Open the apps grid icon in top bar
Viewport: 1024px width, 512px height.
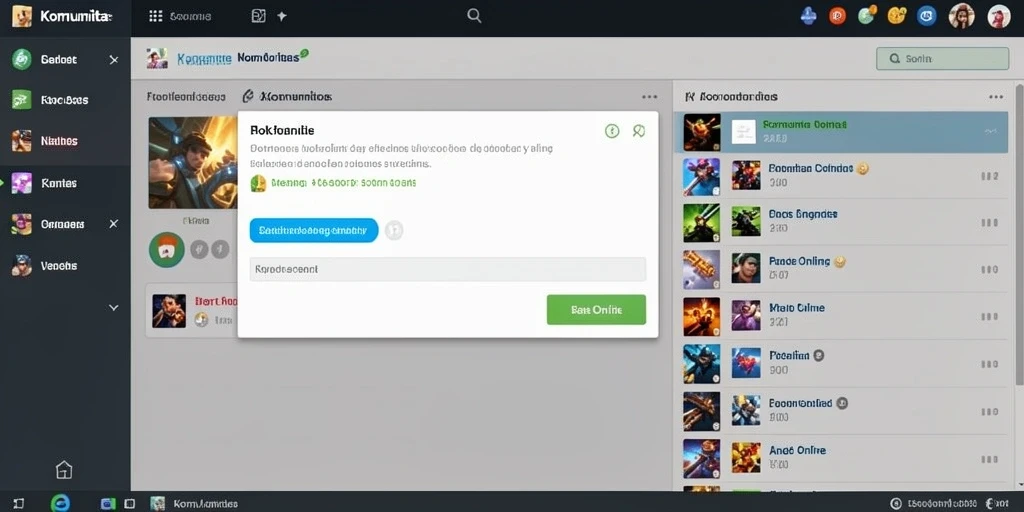[x=155, y=16]
